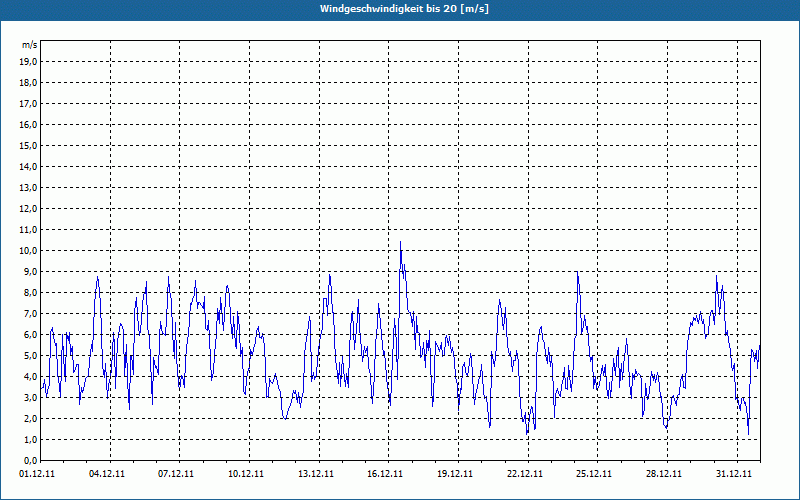The height and width of the screenshot is (500, 800).
Task: Click the chart title 'Windgeschwindigkeit bis 20 [m/s]'
Action: (404, 9)
